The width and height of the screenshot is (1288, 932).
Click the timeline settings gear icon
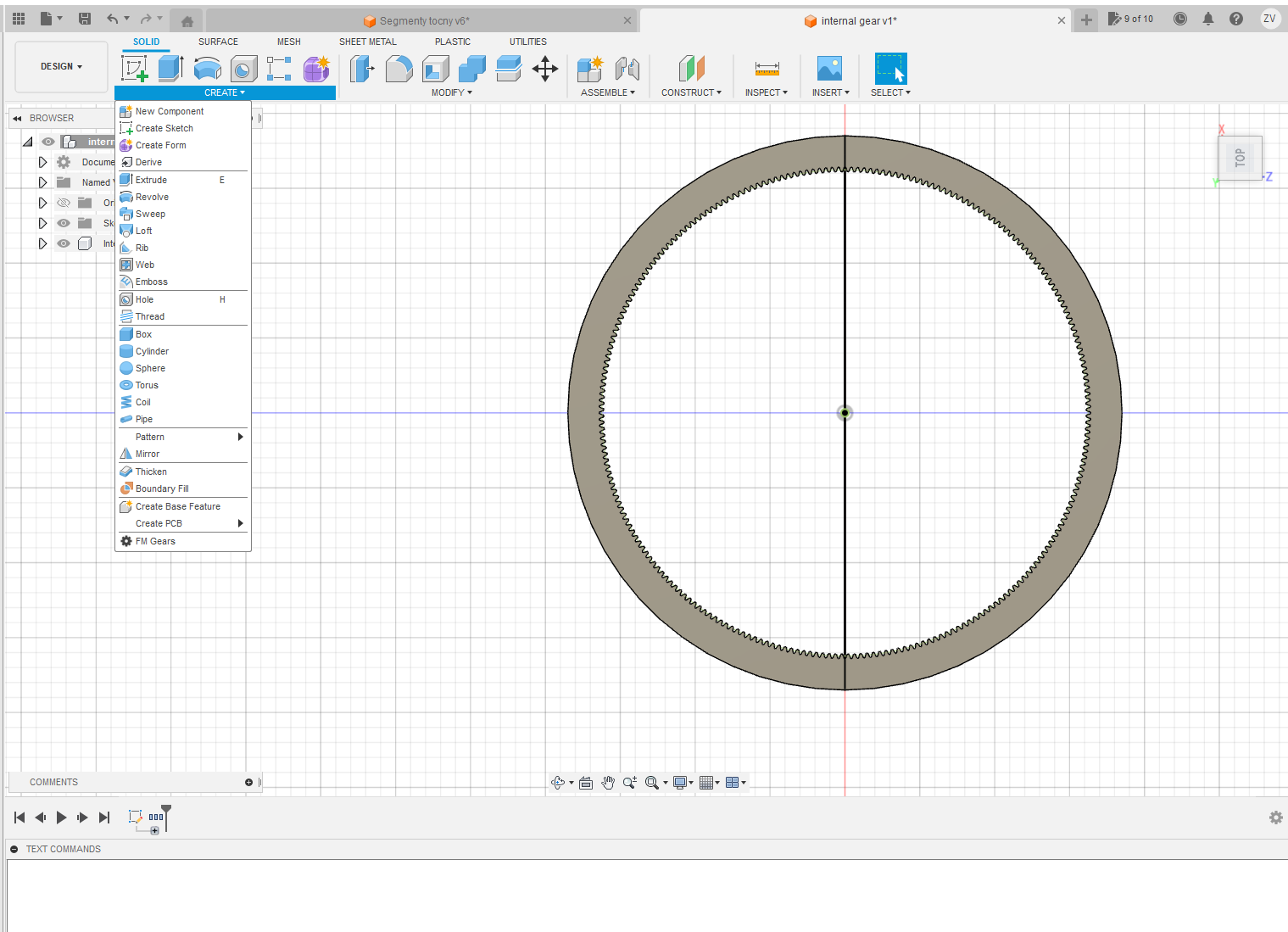1275,818
